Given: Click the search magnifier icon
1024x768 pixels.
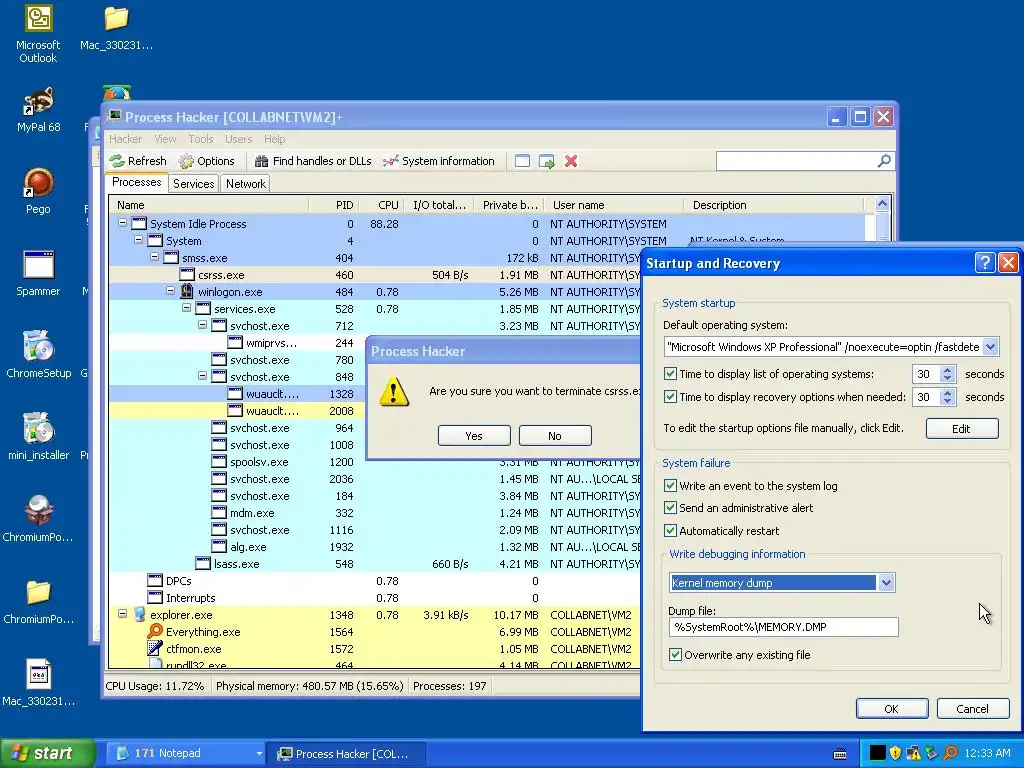Looking at the screenshot, I should point(884,161).
